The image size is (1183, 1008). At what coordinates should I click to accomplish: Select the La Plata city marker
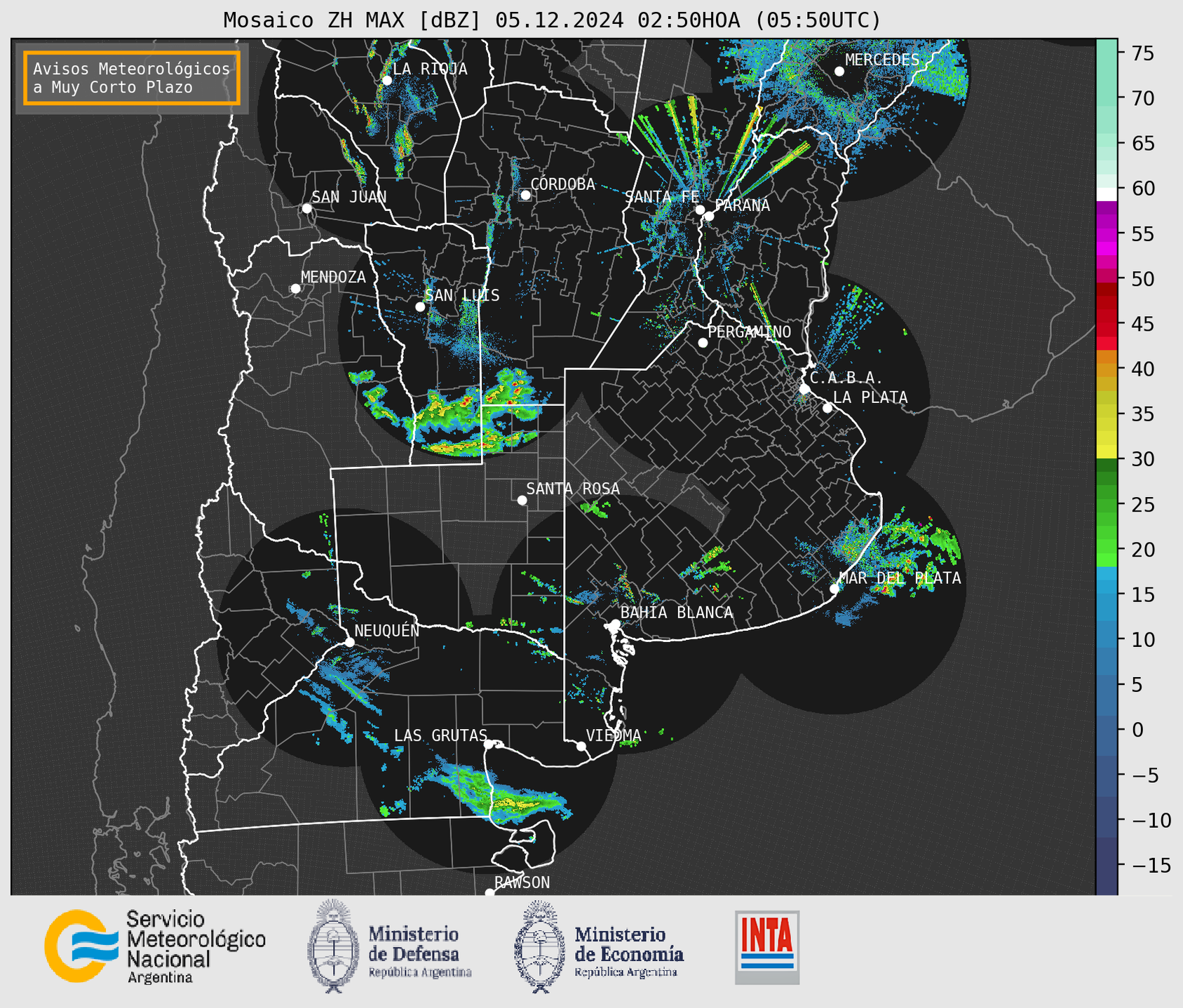827,408
